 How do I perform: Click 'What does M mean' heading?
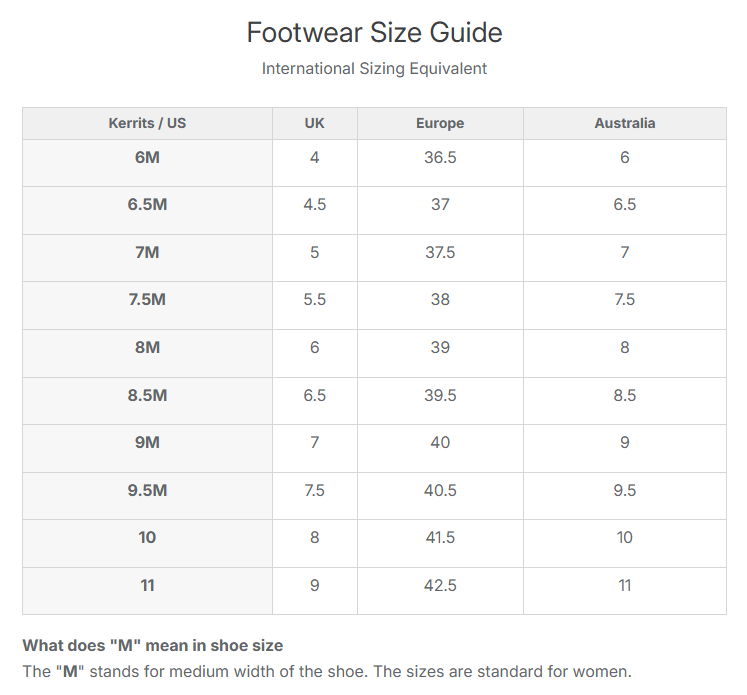click(x=152, y=646)
